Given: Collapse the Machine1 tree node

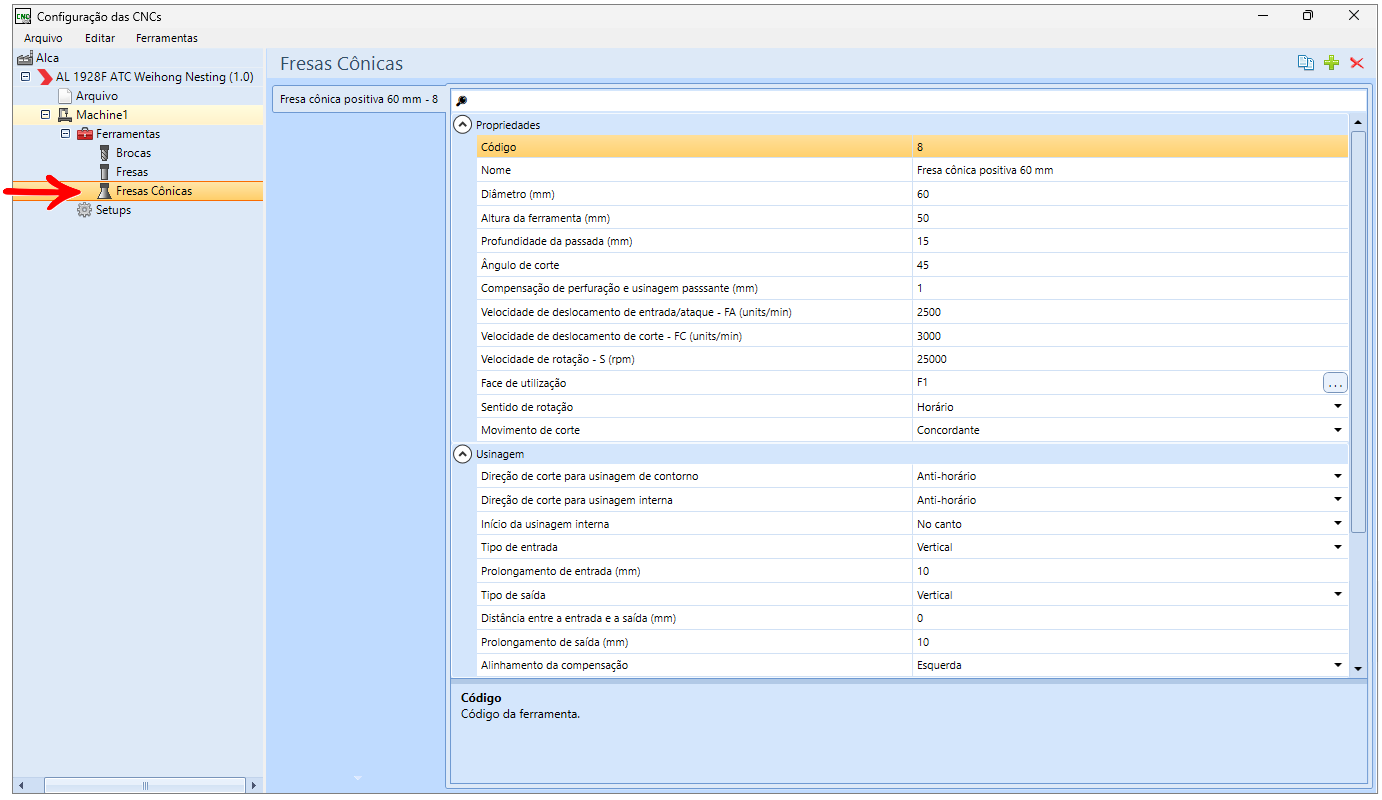Looking at the screenshot, I should [x=45, y=115].
